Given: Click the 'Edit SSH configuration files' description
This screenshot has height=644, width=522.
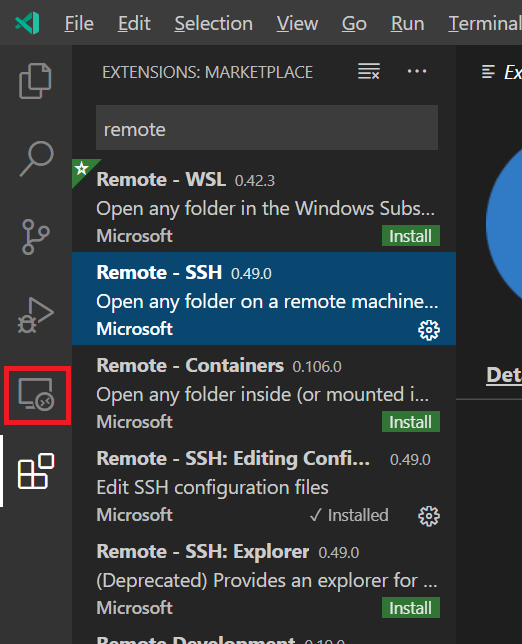Looking at the screenshot, I should 212,488.
